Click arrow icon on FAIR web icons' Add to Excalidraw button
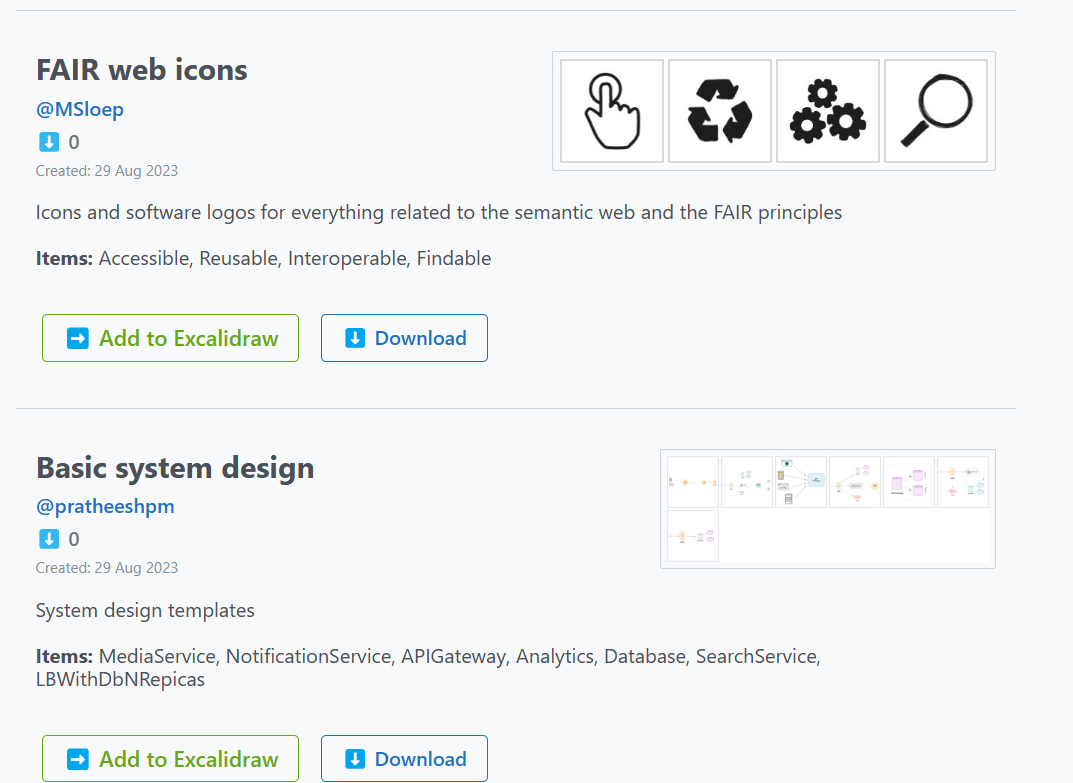This screenshot has width=1073, height=783. coord(78,338)
